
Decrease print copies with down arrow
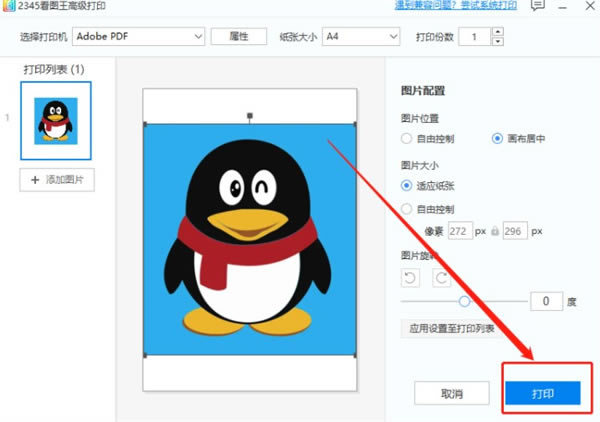tap(497, 41)
